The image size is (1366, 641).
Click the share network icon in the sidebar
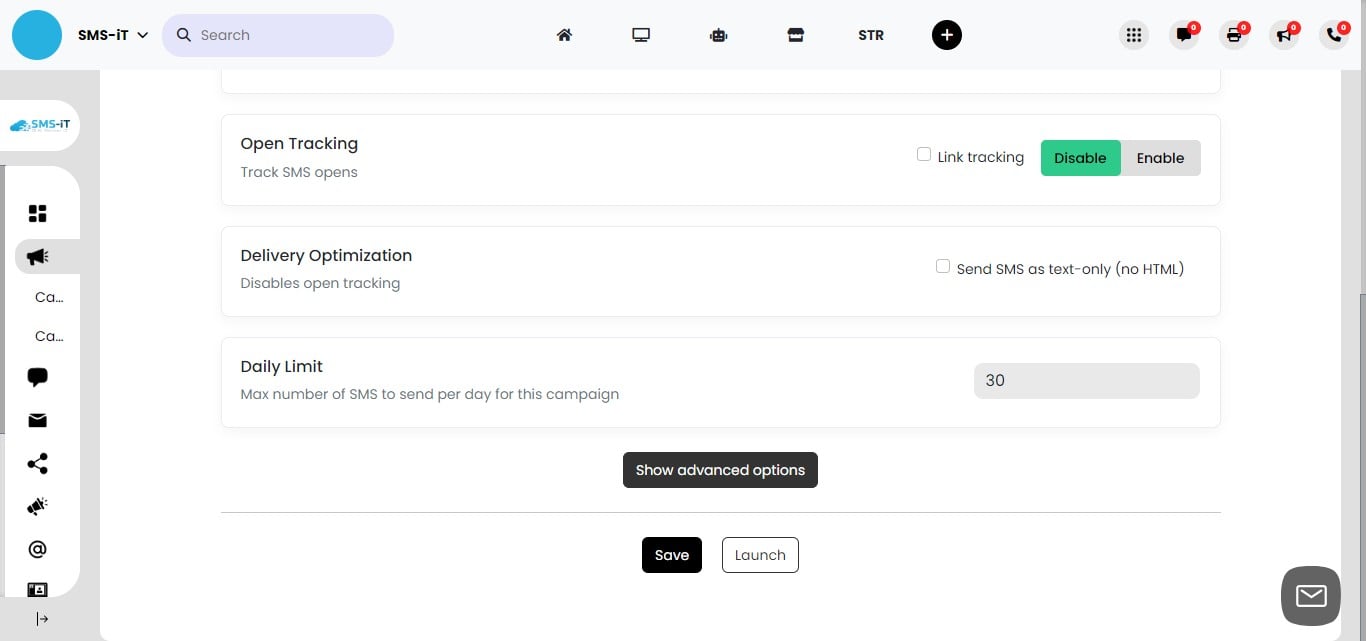pyautogui.click(x=37, y=463)
